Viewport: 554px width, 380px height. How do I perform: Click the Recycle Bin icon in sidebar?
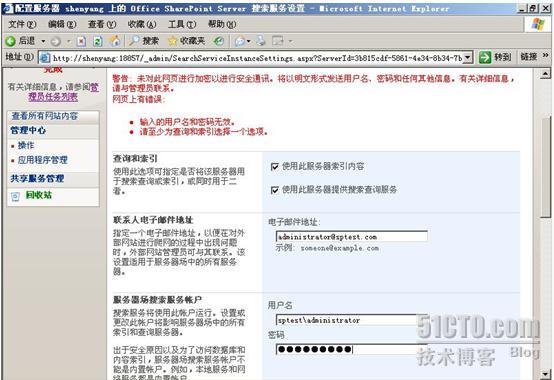15,196
